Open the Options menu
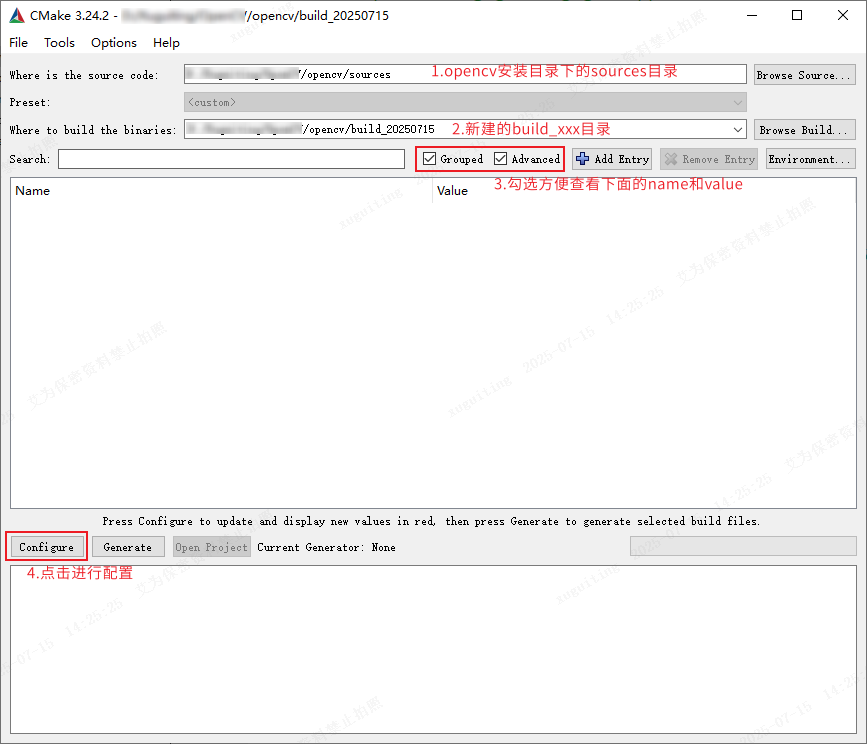867x744 pixels. point(113,43)
